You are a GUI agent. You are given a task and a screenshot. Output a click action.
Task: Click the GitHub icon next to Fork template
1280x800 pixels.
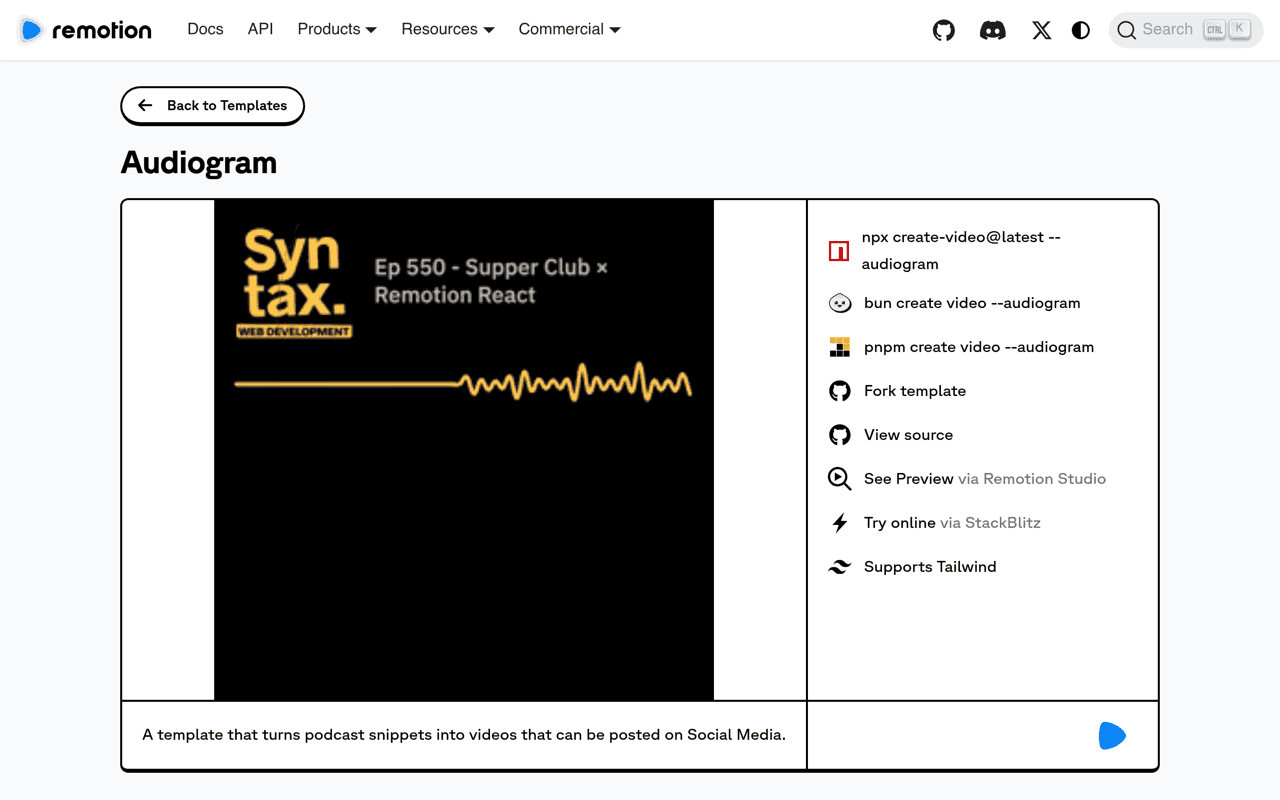tap(840, 391)
